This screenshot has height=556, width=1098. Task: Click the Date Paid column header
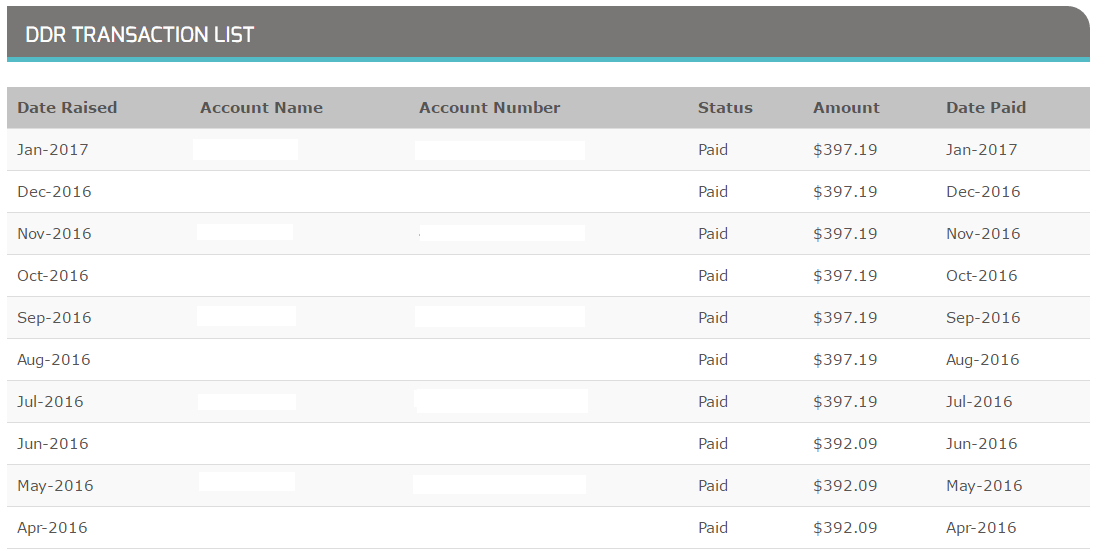coord(986,108)
